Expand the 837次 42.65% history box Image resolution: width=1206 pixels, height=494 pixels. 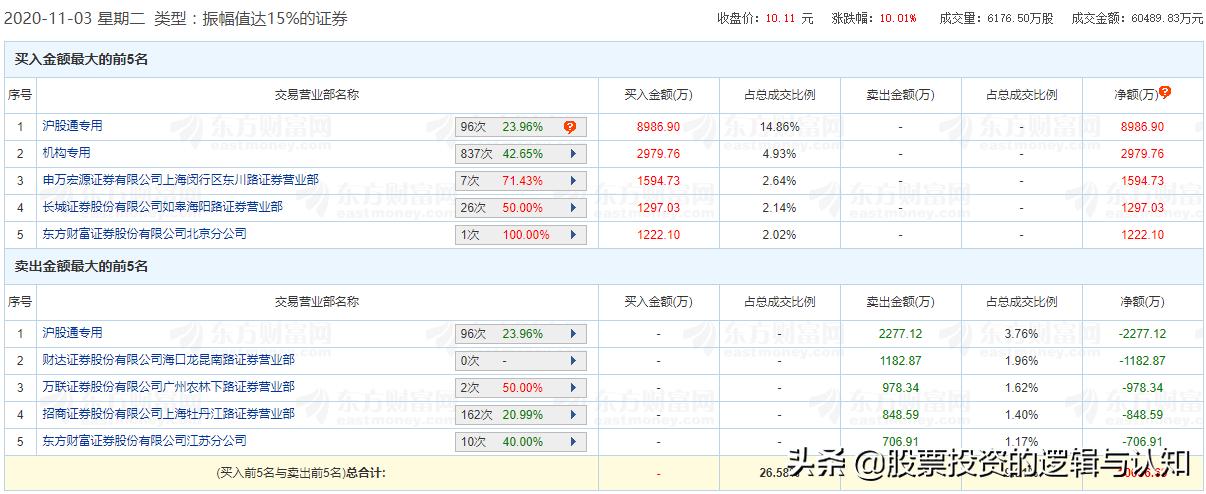click(x=521, y=154)
